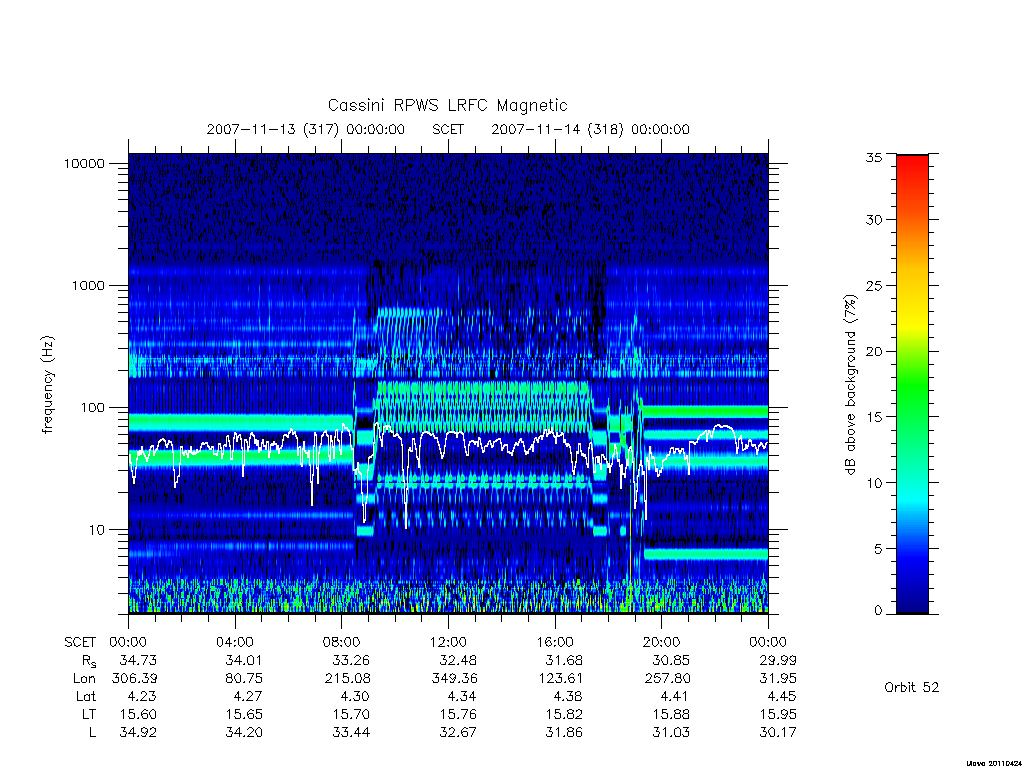Click the 20:00 SCET time tick label
This screenshot has height=768, width=1024.
point(662,642)
